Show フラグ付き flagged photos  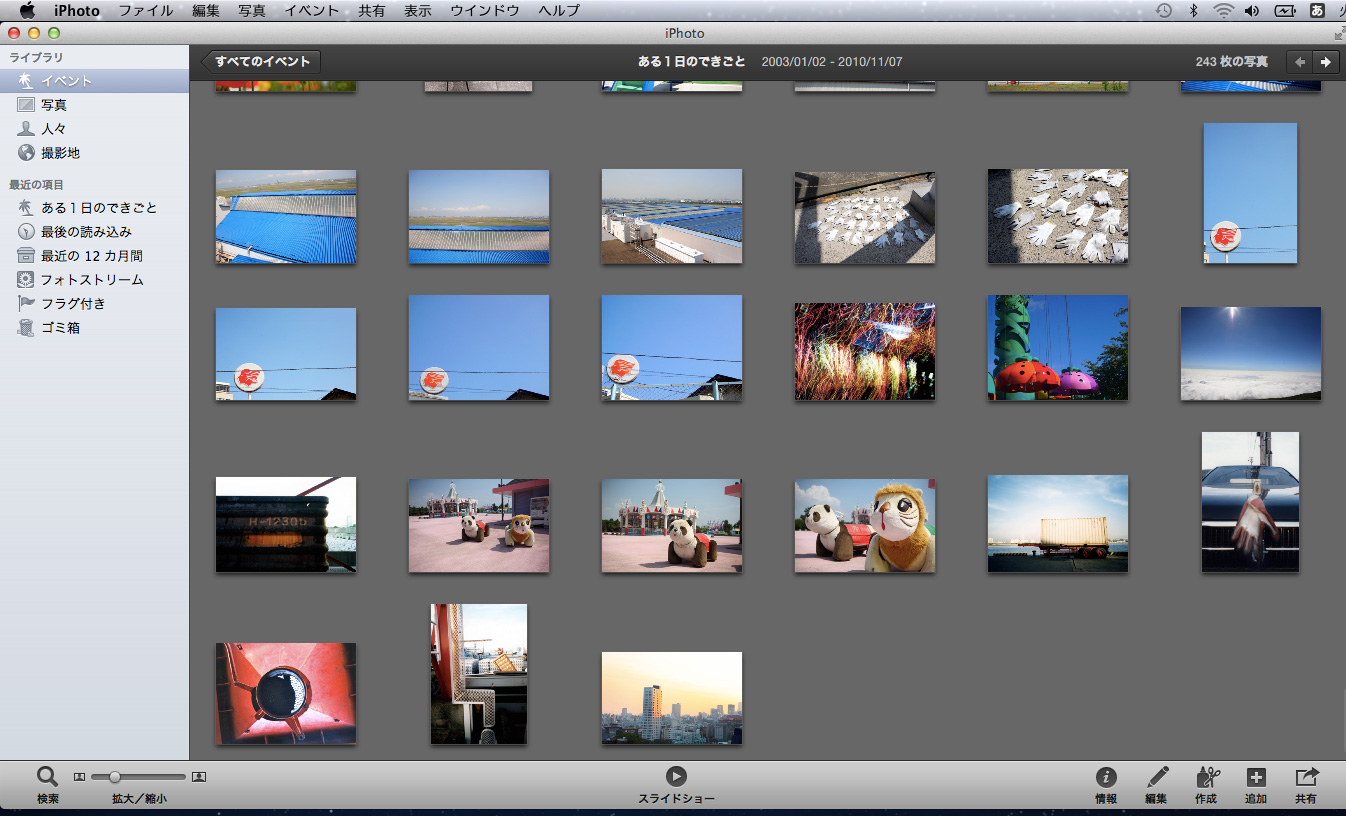click(x=73, y=303)
